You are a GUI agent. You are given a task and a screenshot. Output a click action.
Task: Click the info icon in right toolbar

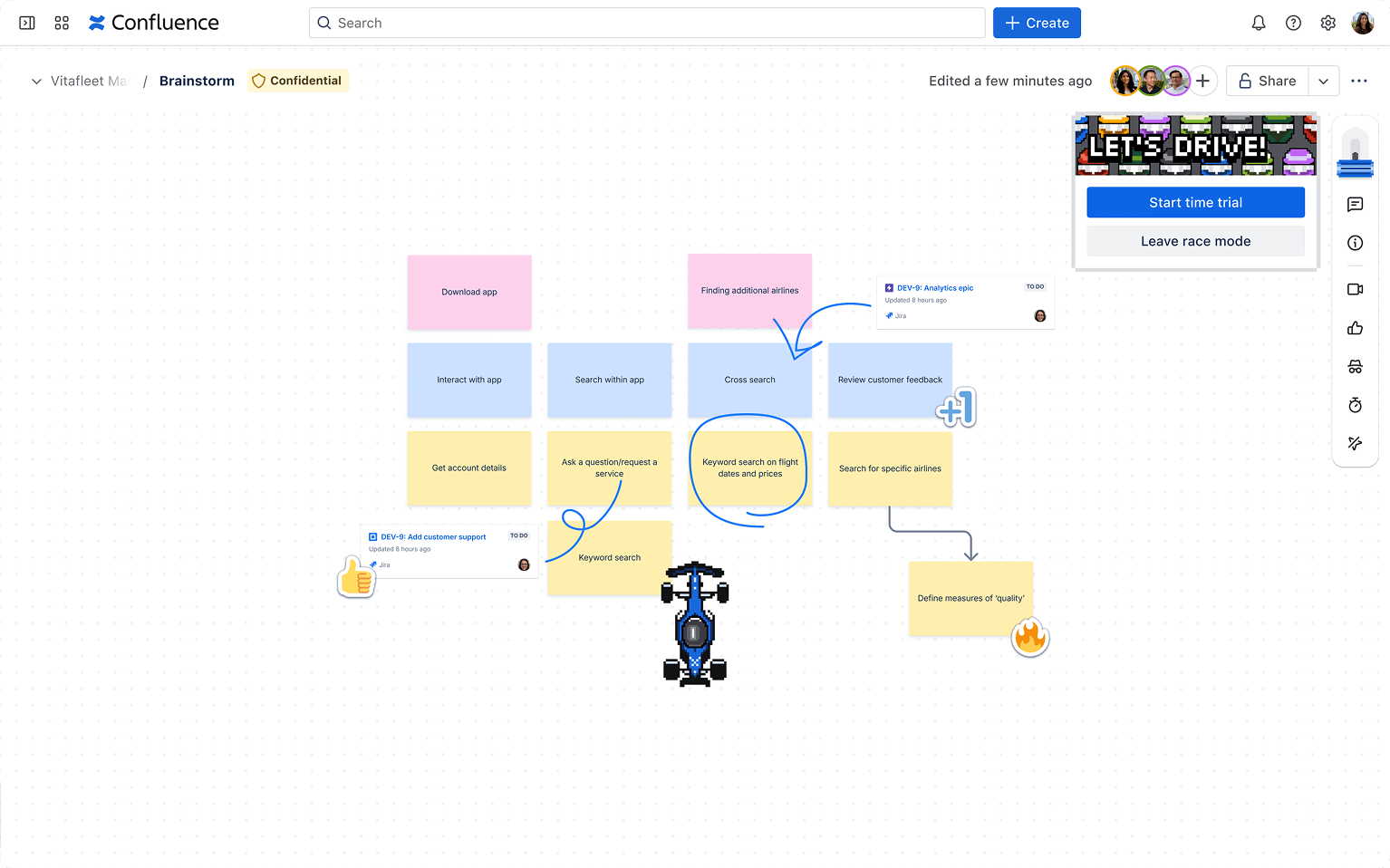[1355, 243]
